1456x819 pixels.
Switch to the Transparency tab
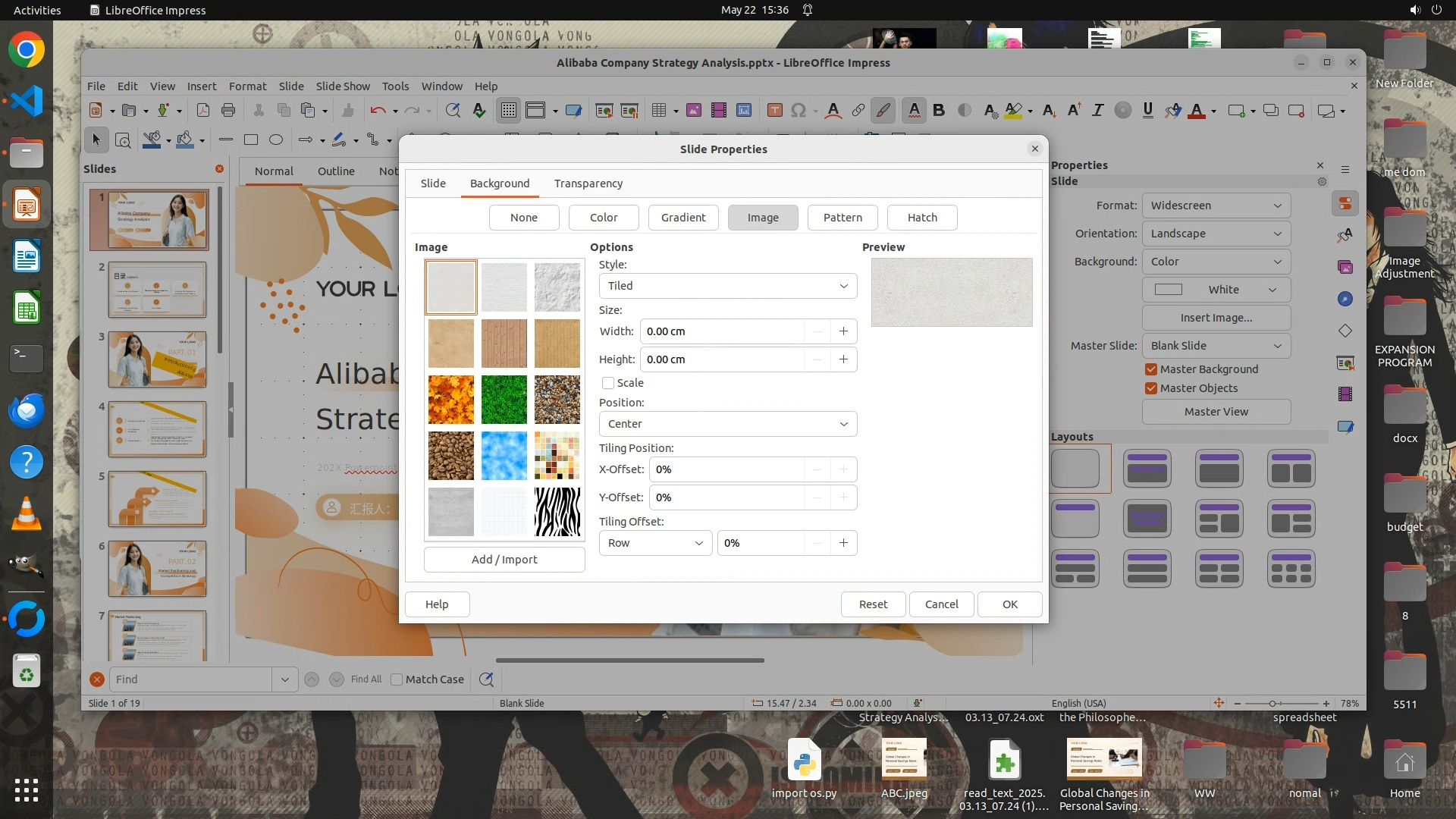tap(588, 184)
